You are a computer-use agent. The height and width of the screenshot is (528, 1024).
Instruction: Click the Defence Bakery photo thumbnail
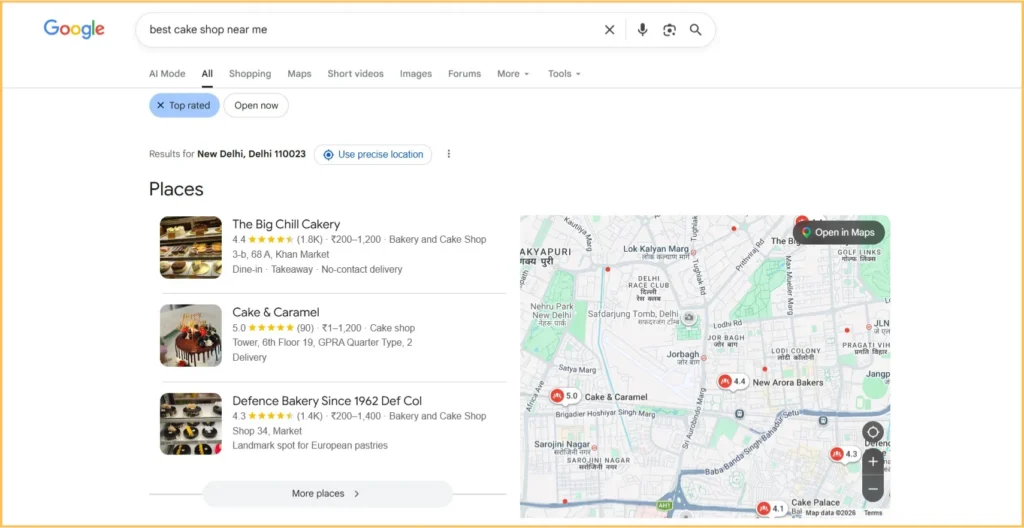[191, 424]
